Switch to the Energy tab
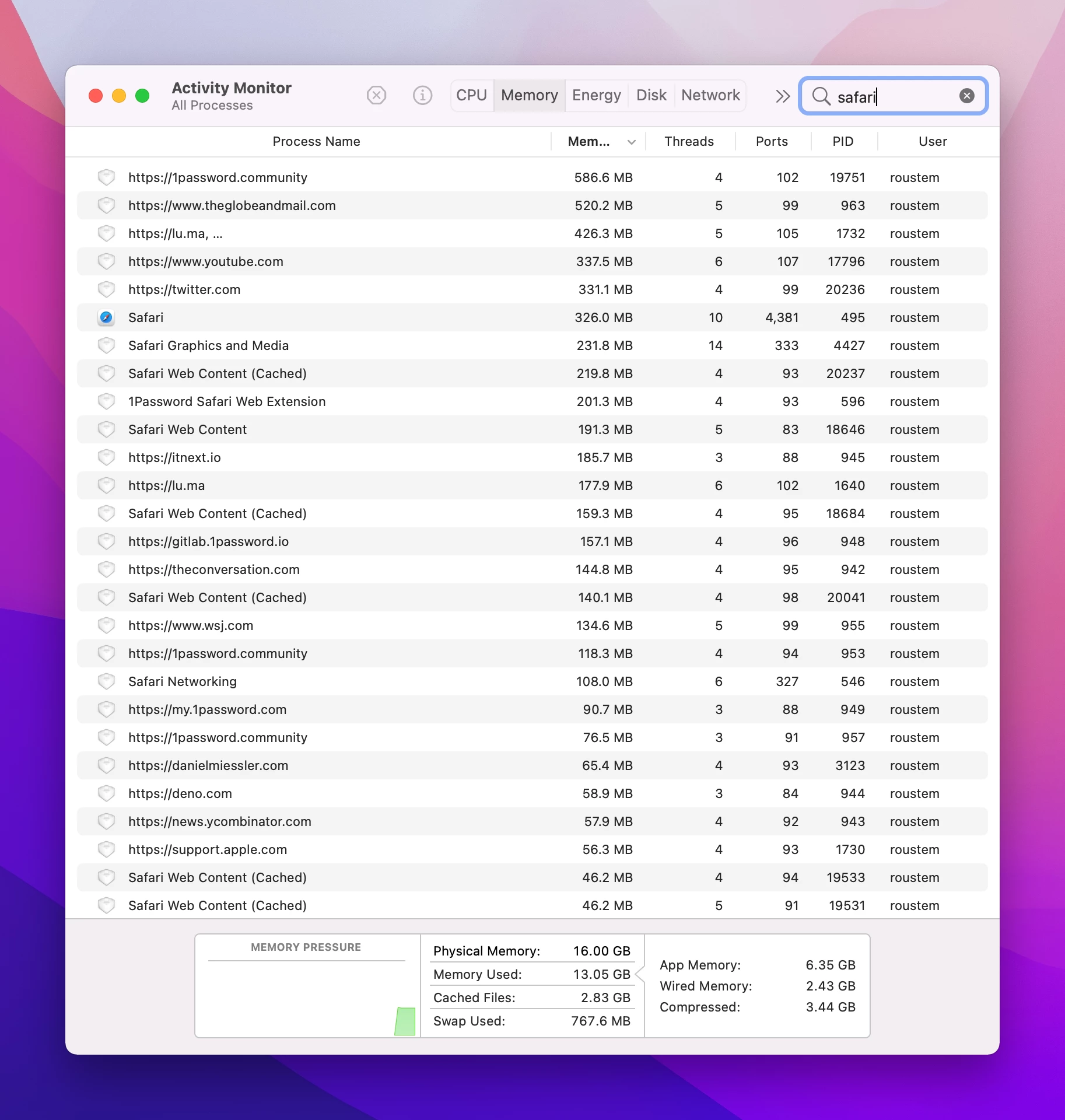Image resolution: width=1065 pixels, height=1120 pixels. [596, 95]
